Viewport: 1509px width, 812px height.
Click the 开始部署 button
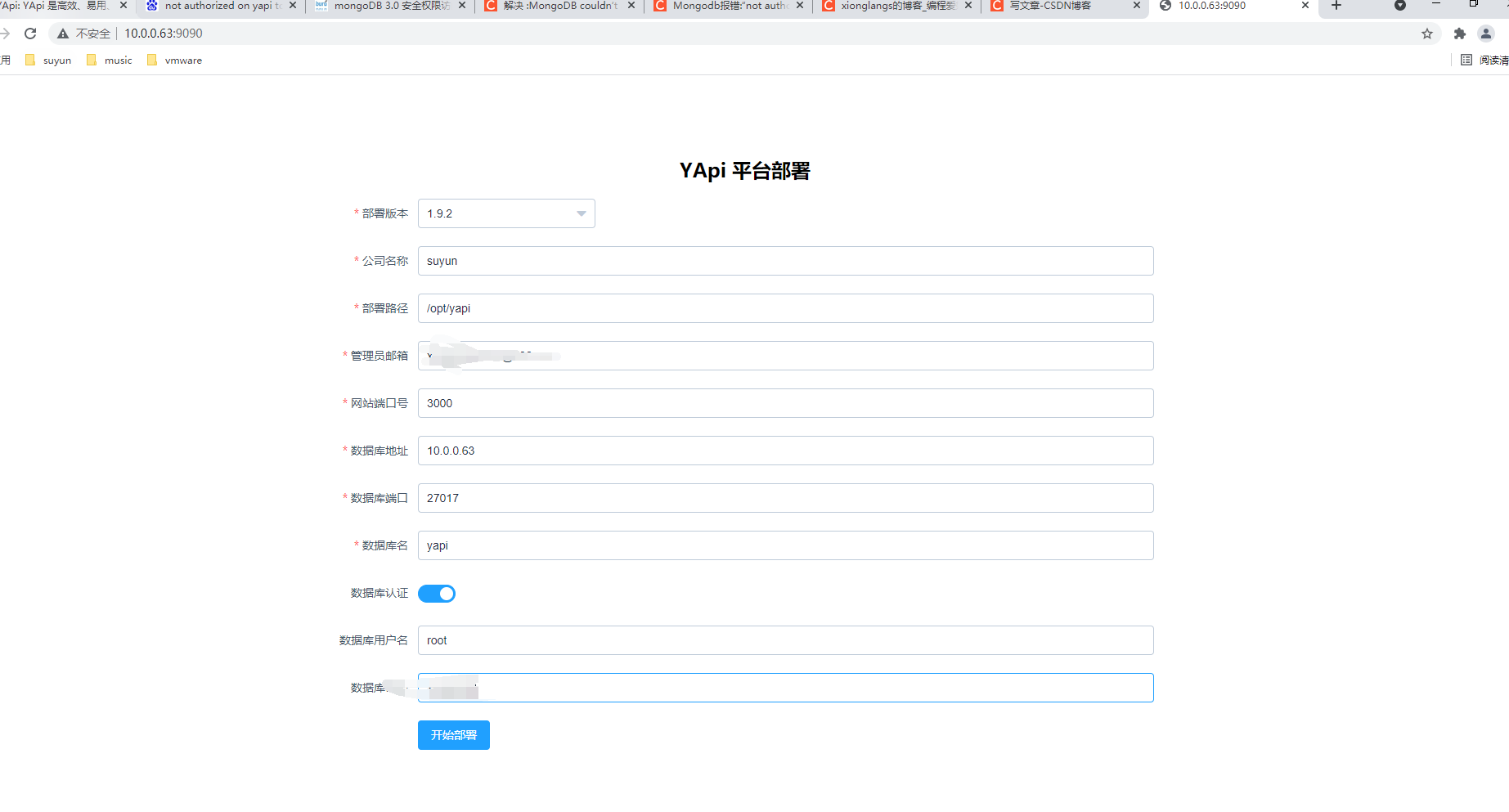[454, 735]
